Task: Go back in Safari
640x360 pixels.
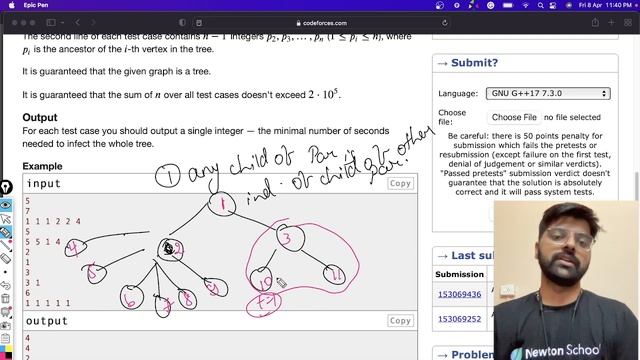Action: click(x=78, y=22)
